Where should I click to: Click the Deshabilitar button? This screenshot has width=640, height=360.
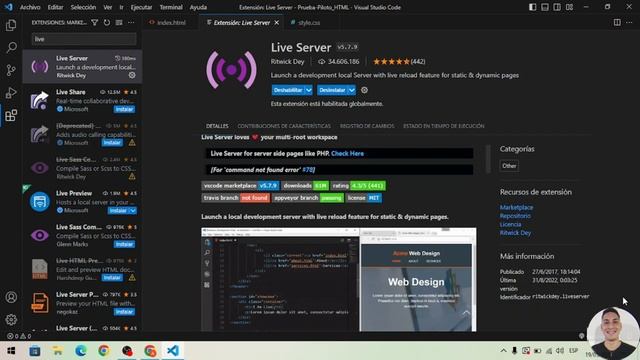click(x=288, y=90)
